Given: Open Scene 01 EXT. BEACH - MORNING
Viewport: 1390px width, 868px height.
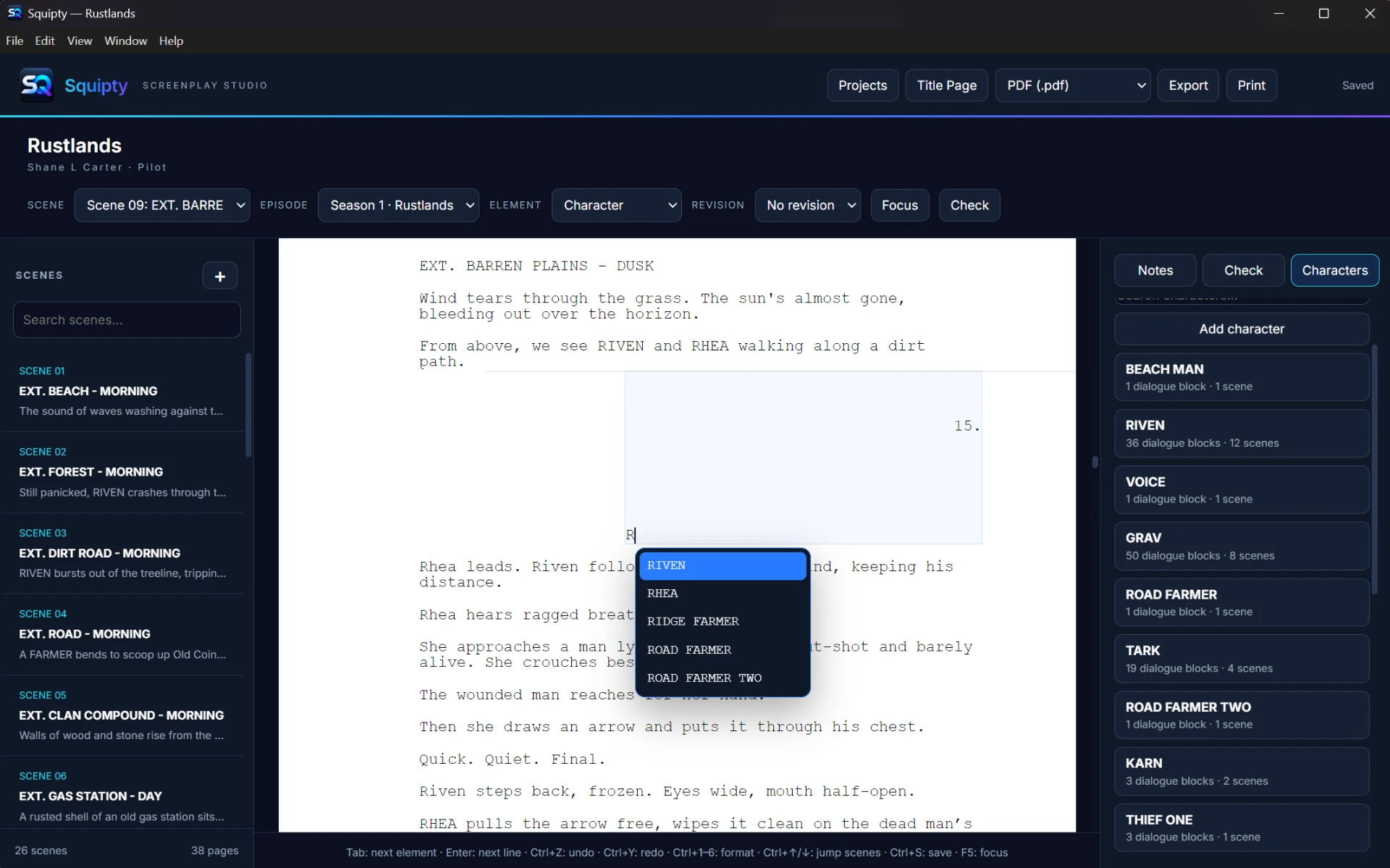Looking at the screenshot, I should (123, 391).
